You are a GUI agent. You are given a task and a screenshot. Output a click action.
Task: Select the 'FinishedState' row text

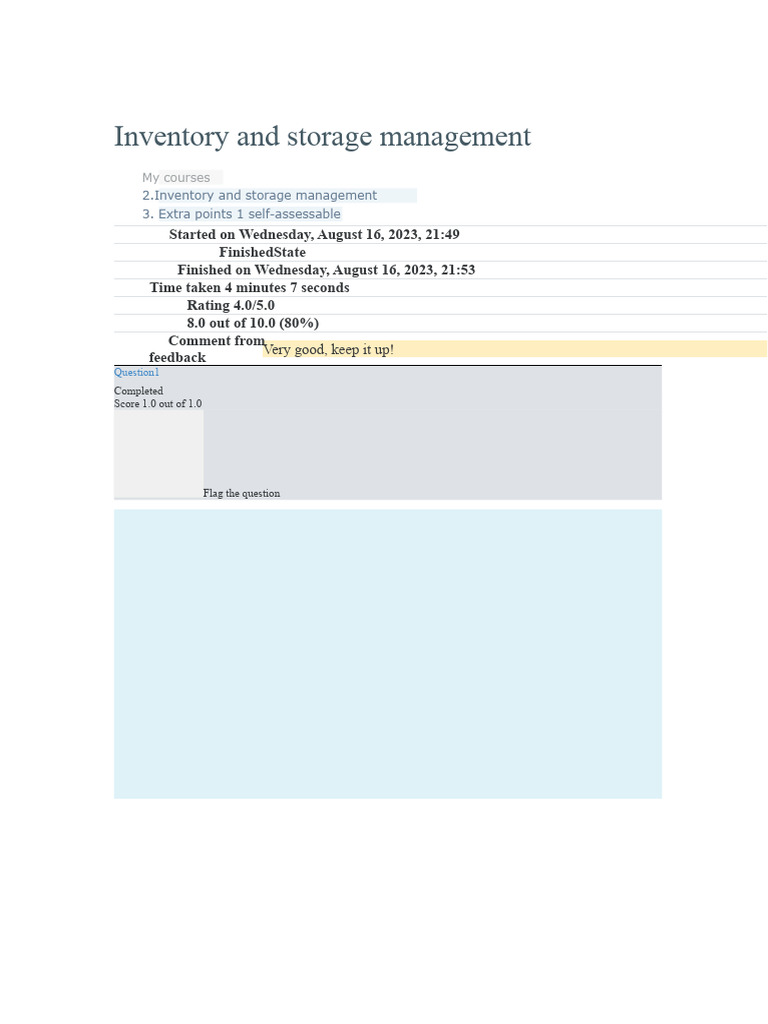pyautogui.click(x=263, y=252)
